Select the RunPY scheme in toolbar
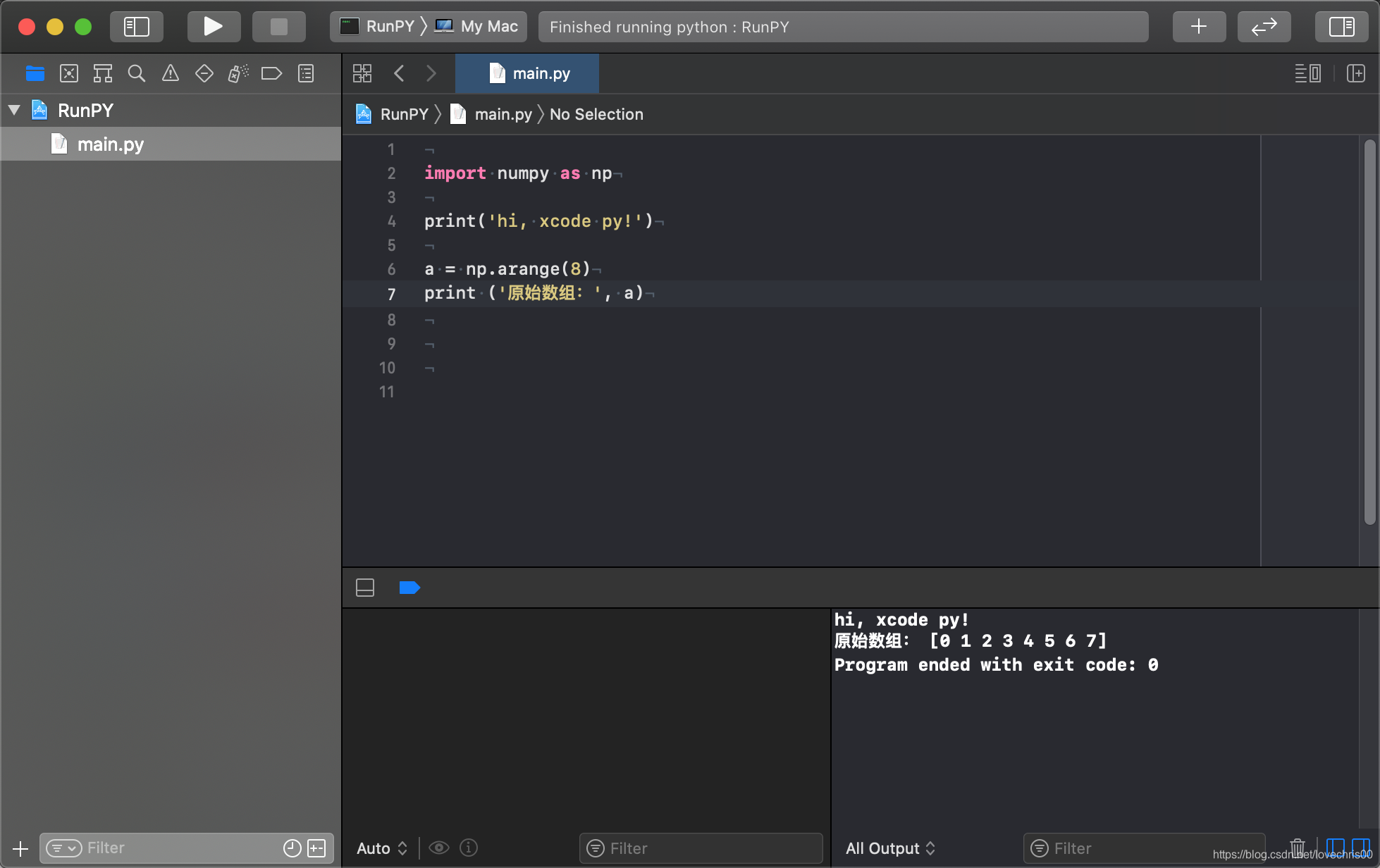This screenshot has height=868, width=1380. 378,27
